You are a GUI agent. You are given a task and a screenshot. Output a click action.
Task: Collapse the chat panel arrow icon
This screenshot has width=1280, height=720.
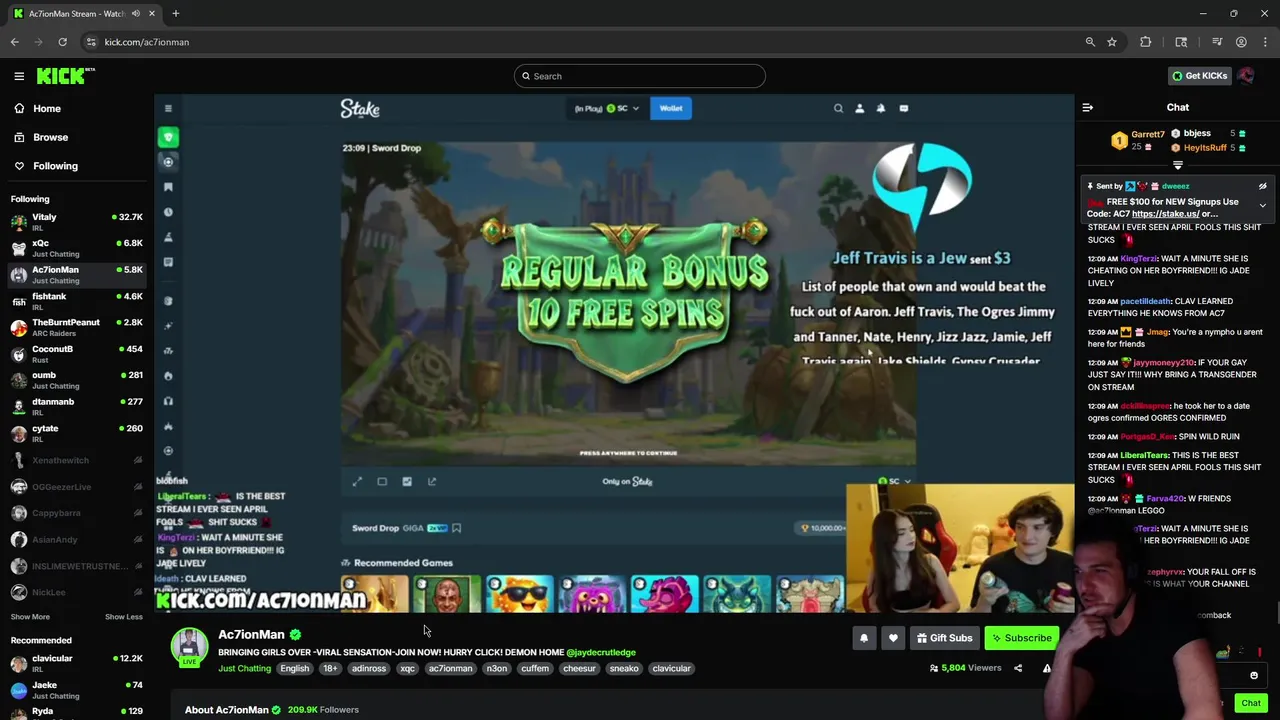pos(1088,108)
